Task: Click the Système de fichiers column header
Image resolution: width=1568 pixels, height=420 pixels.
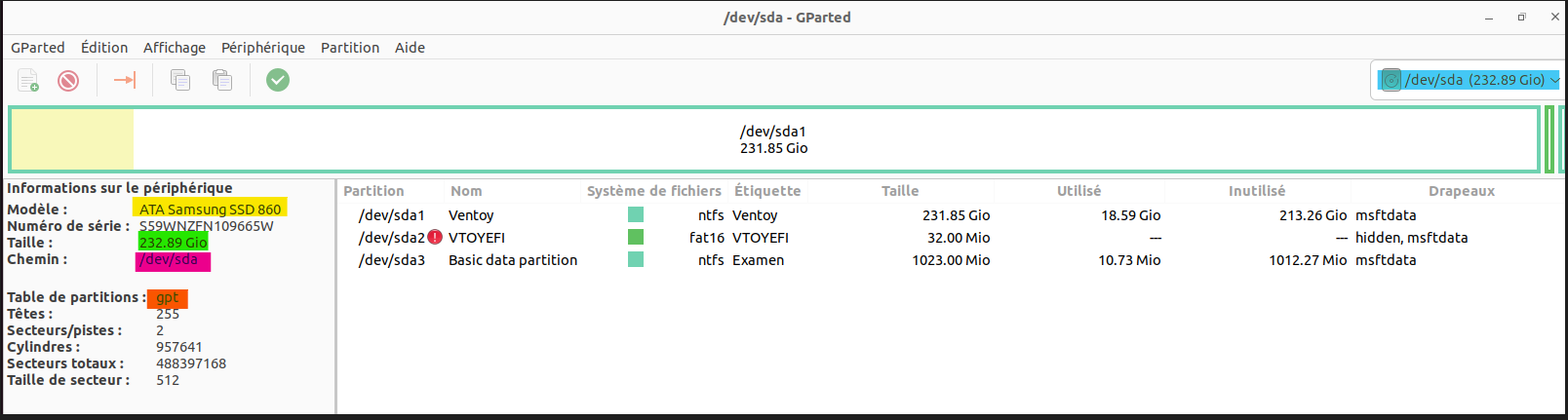Action: (x=653, y=191)
